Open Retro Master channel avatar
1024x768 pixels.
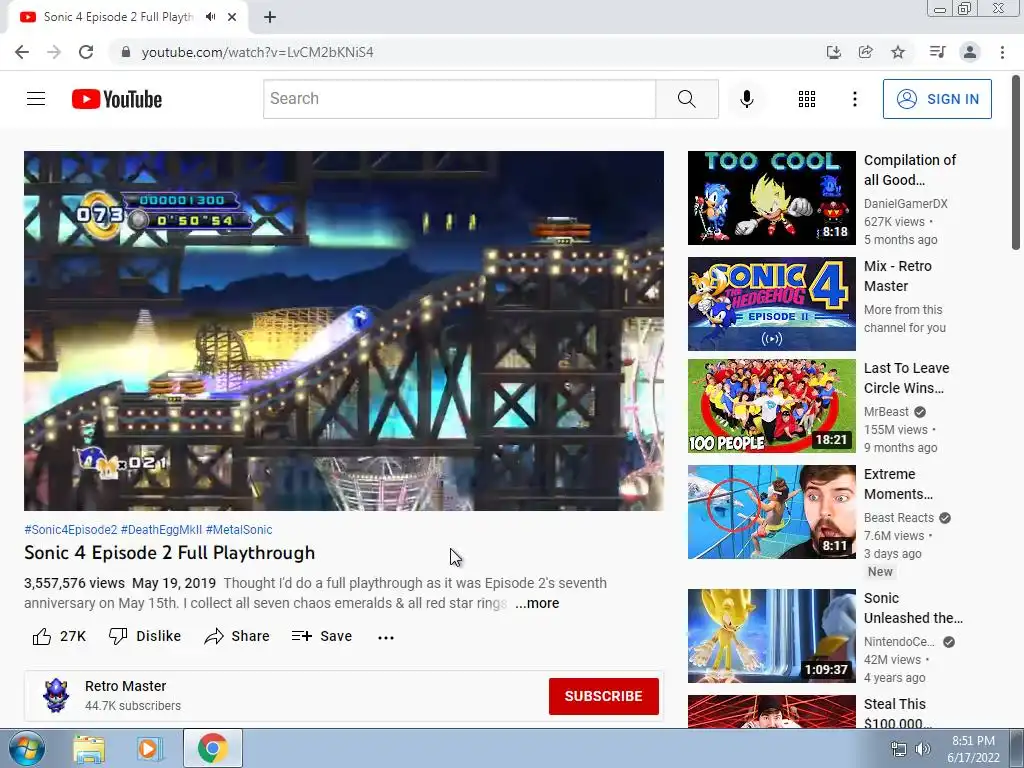(56, 696)
